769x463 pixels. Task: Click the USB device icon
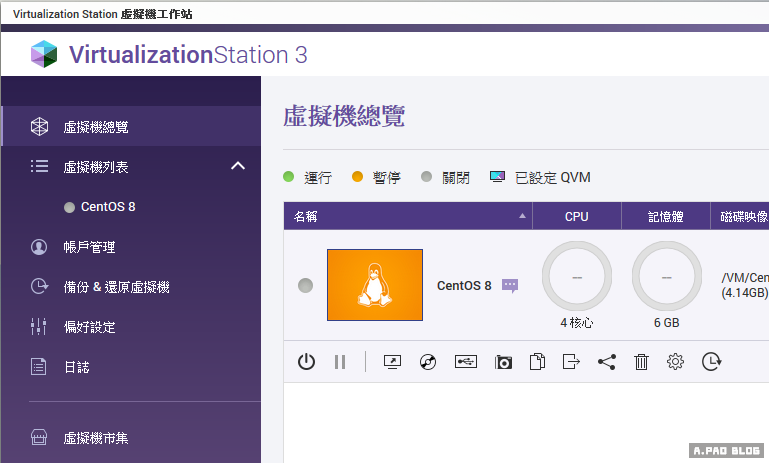point(465,362)
